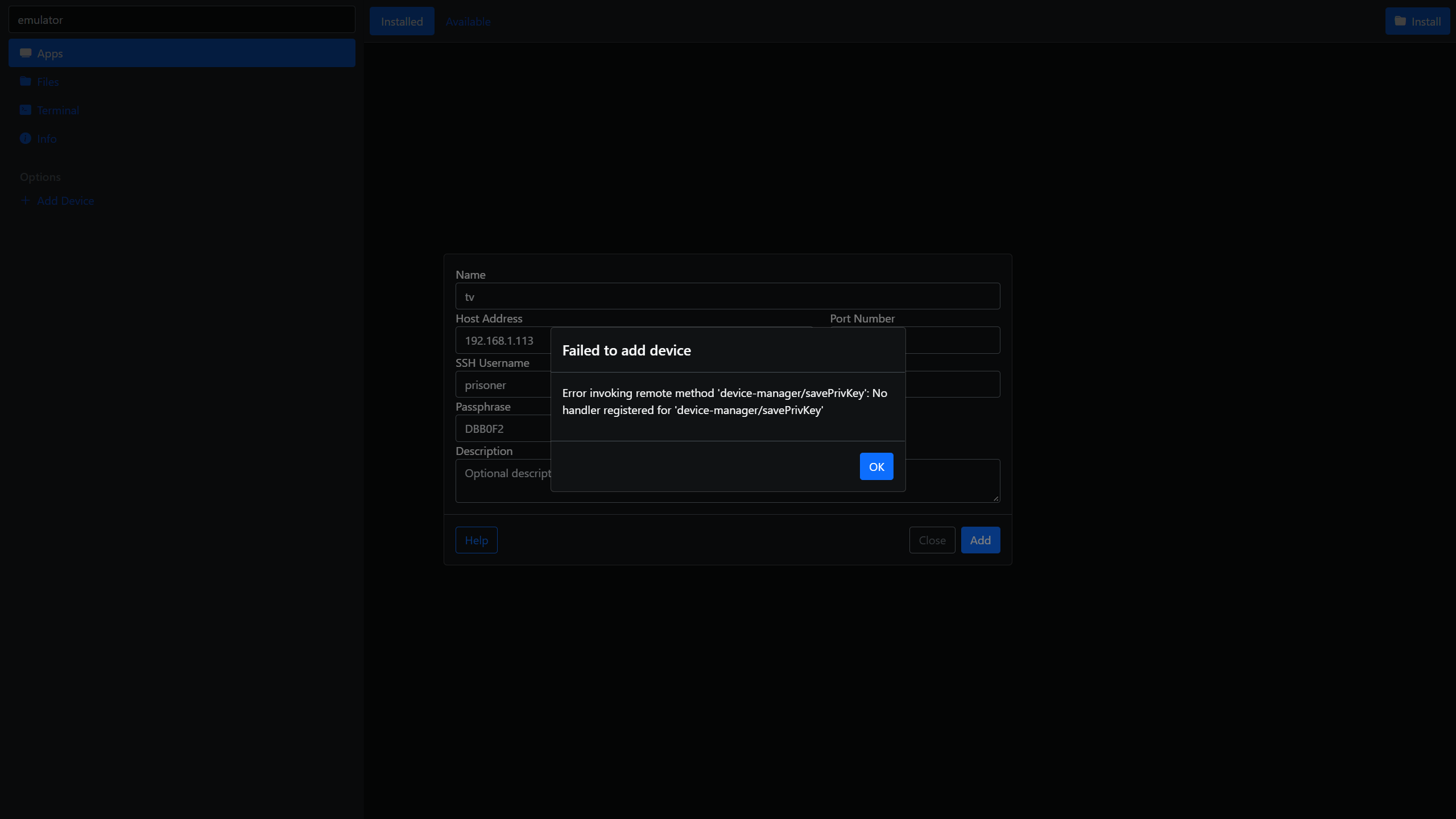Click the Close button in form
This screenshot has height=819, width=1456.
932,540
